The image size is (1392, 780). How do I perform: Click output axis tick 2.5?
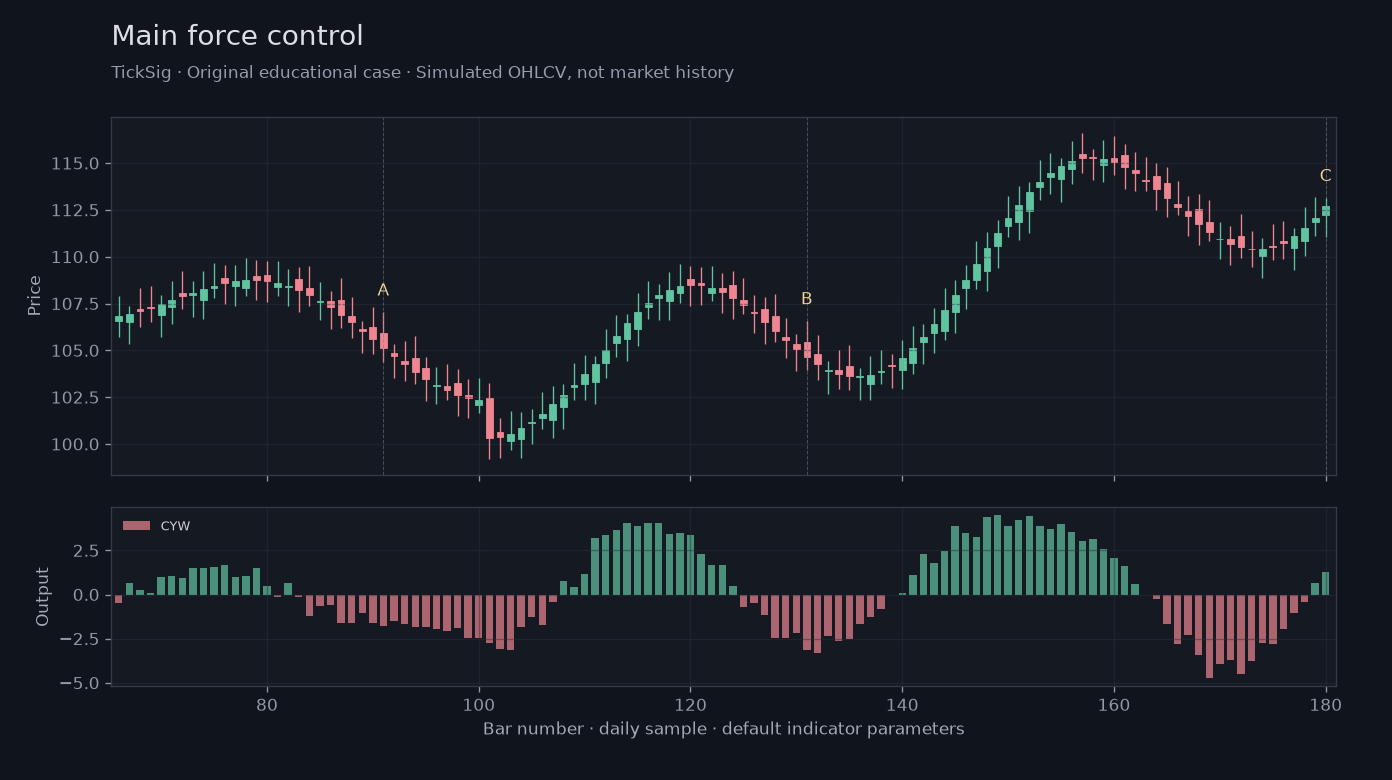click(x=86, y=551)
